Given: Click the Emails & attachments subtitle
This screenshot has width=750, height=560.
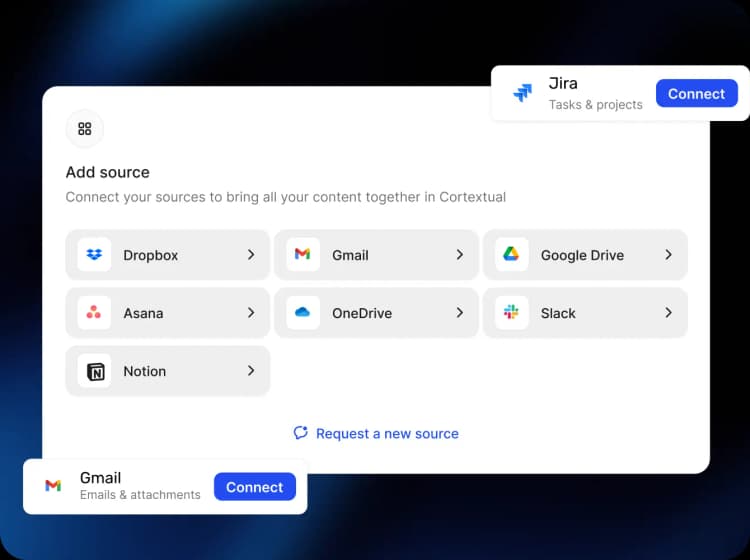Looking at the screenshot, I should pos(140,495).
